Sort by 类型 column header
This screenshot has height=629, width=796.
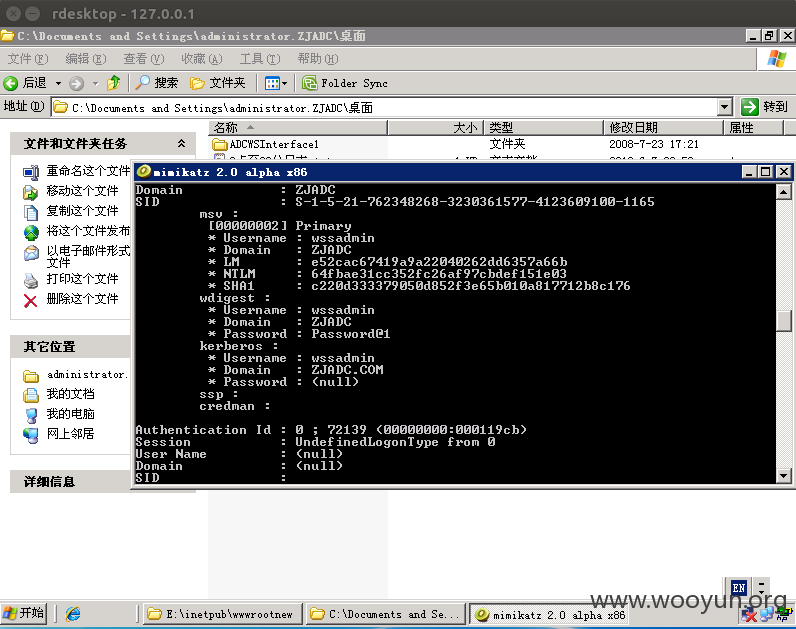click(x=543, y=127)
